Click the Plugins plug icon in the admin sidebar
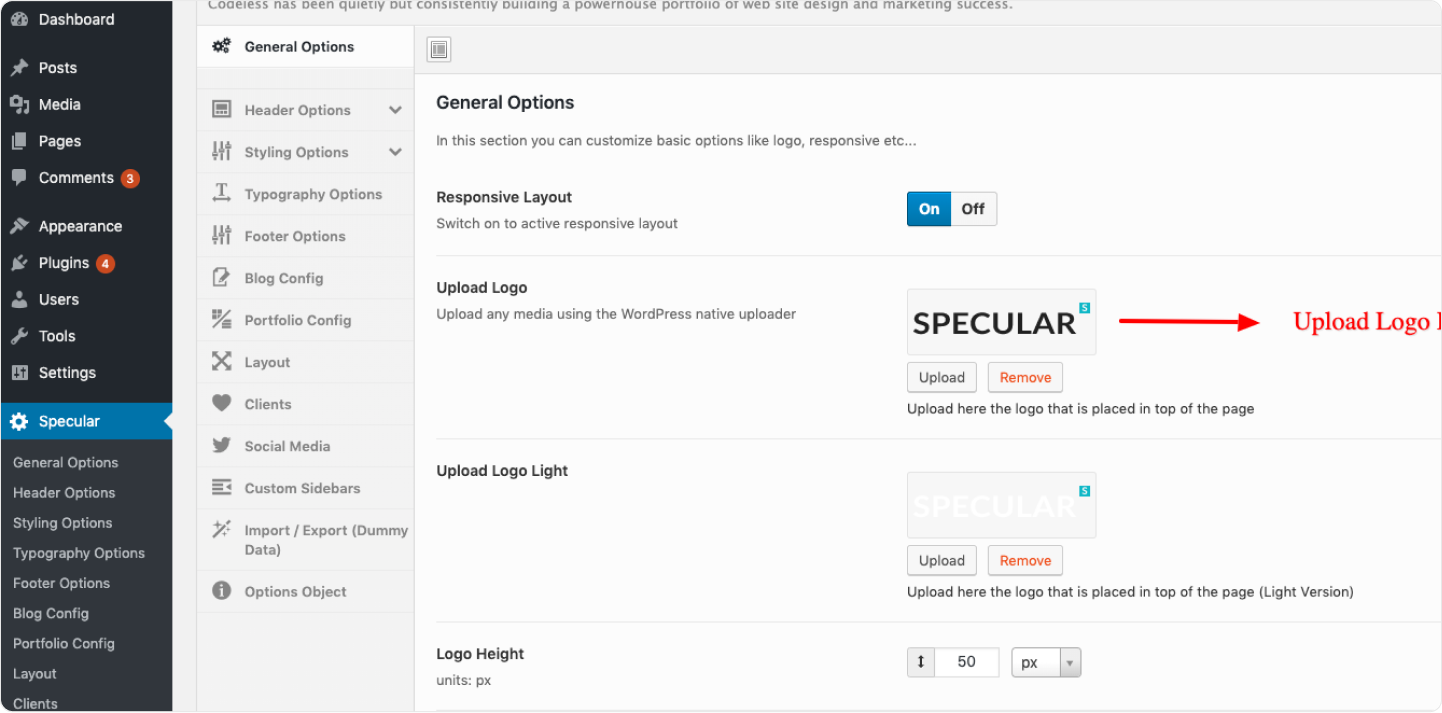Image resolution: width=1442 pixels, height=713 pixels. click(x=19, y=263)
